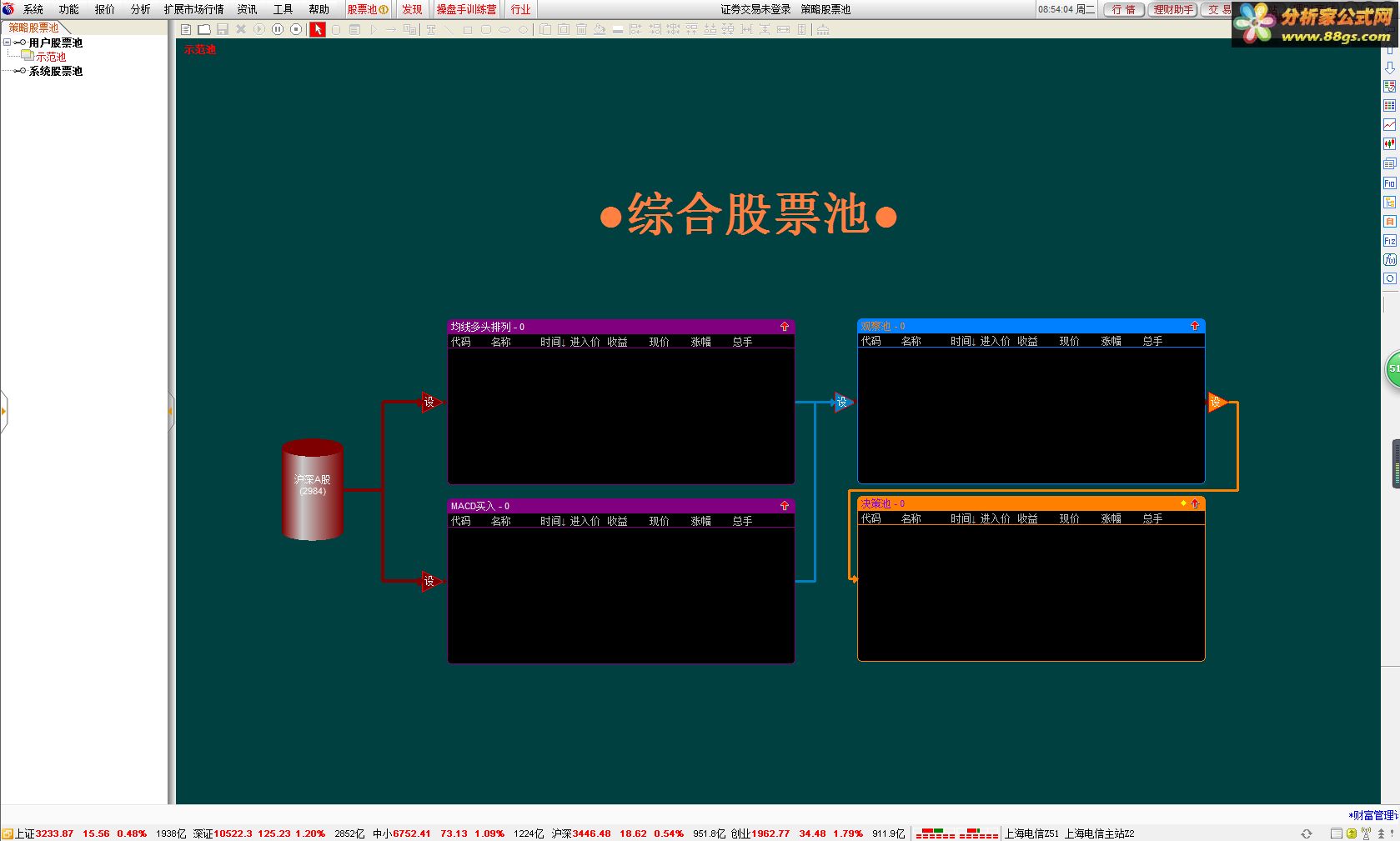Open the 扩展市场行情 menu

(194, 9)
